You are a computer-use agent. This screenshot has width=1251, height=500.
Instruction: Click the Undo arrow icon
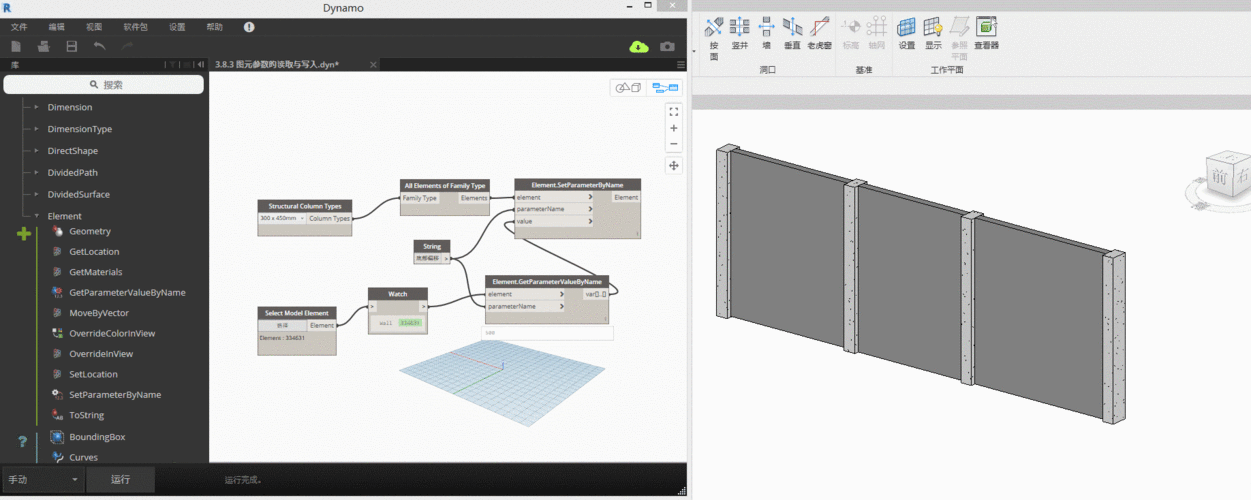pos(99,46)
